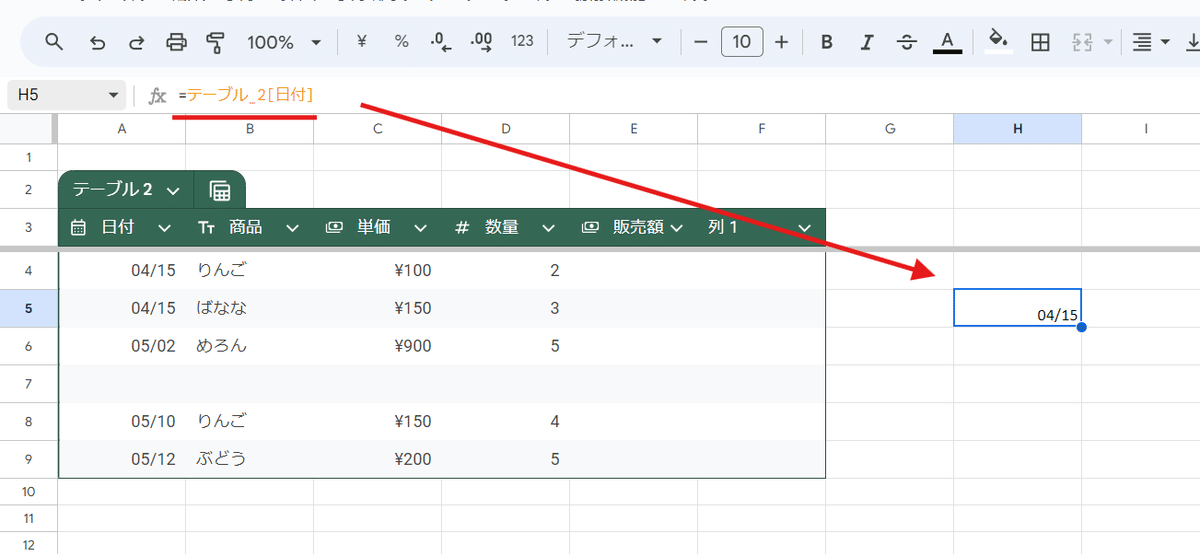Click the search magnifier icon in toolbar

55,42
